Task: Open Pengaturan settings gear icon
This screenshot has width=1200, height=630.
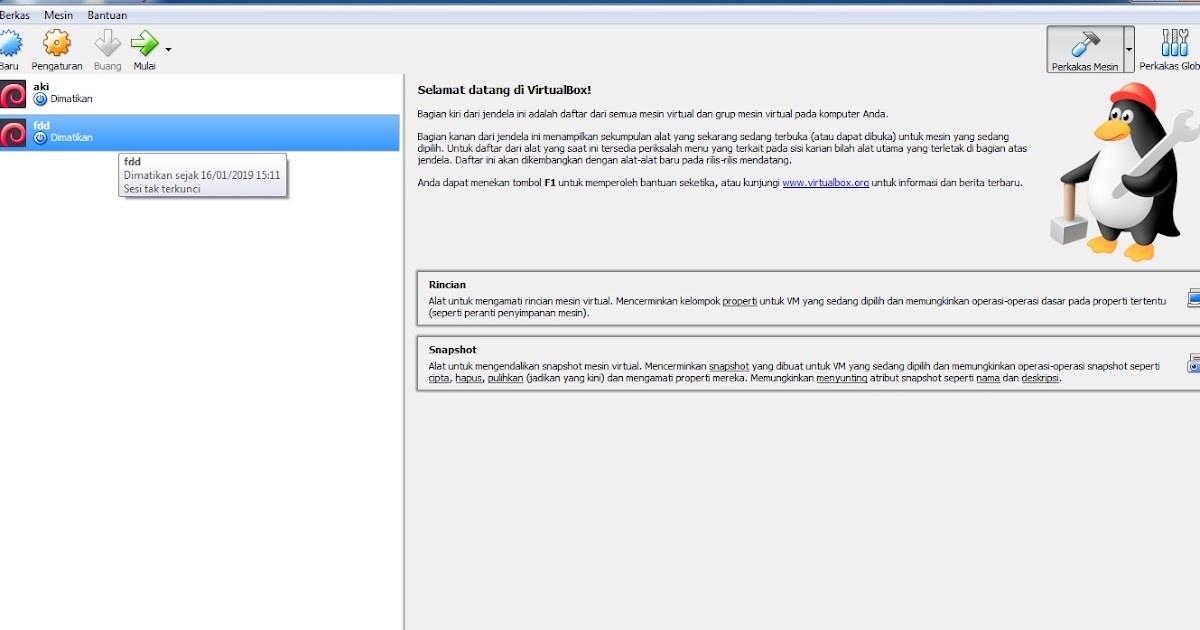Action: coord(57,45)
